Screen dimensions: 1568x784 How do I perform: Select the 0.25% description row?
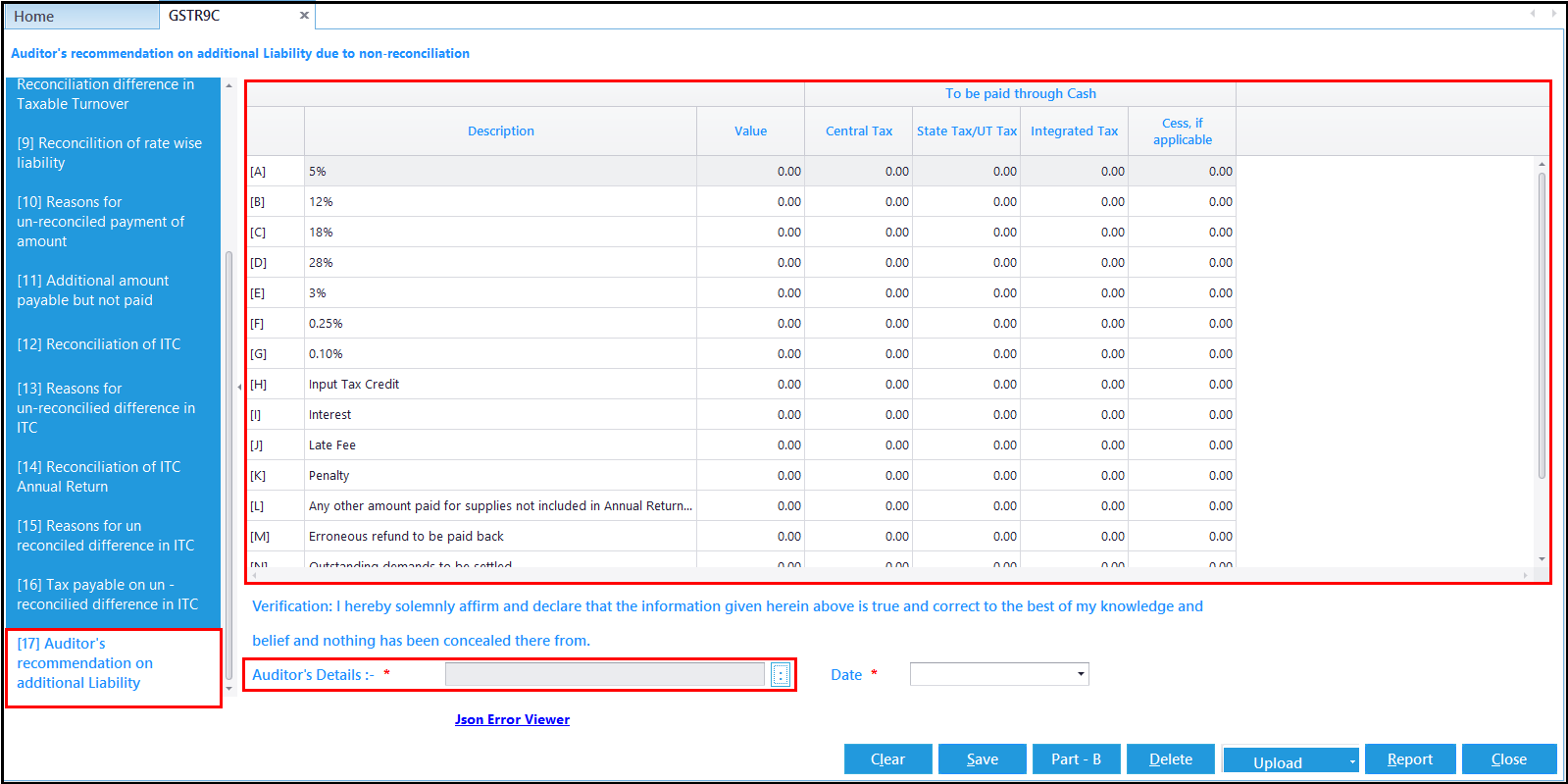tap(501, 324)
